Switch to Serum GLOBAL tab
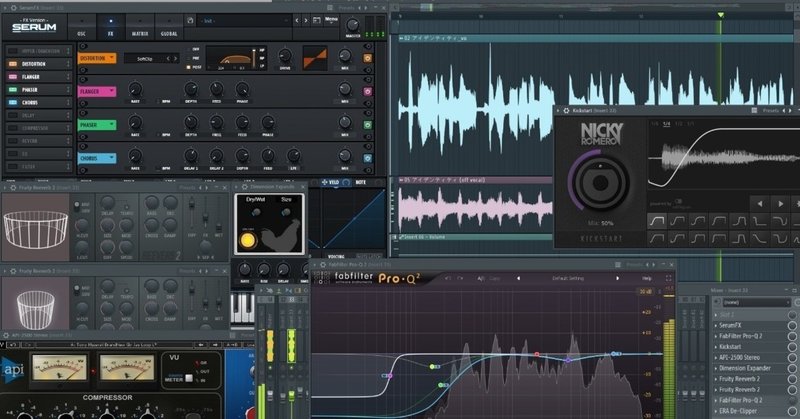 click(x=169, y=28)
